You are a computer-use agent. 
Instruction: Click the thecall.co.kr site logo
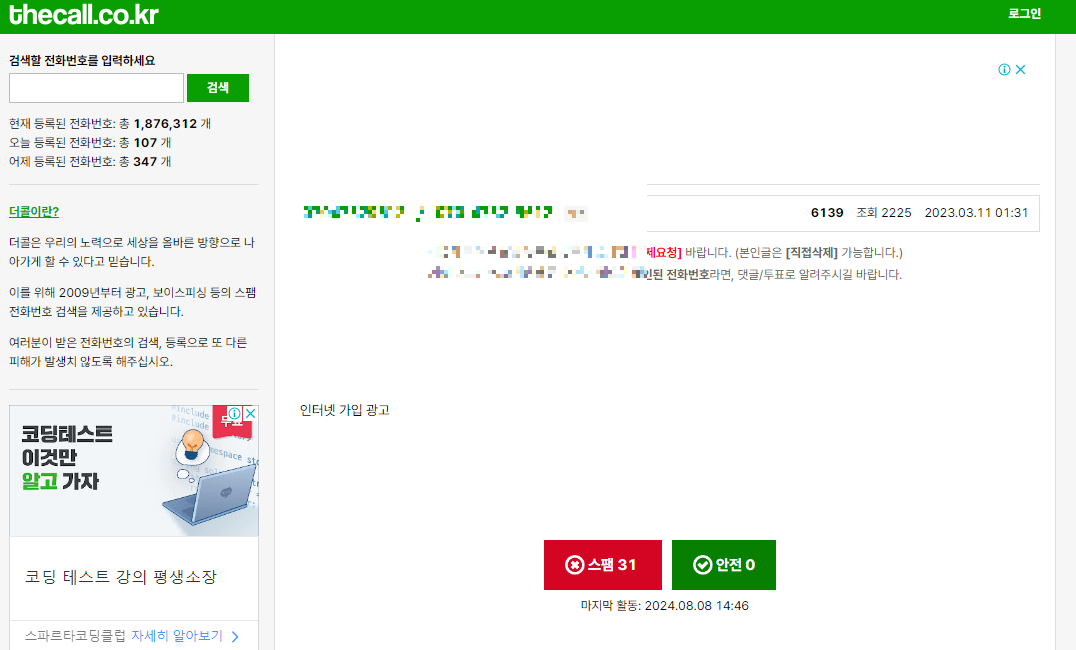click(84, 15)
